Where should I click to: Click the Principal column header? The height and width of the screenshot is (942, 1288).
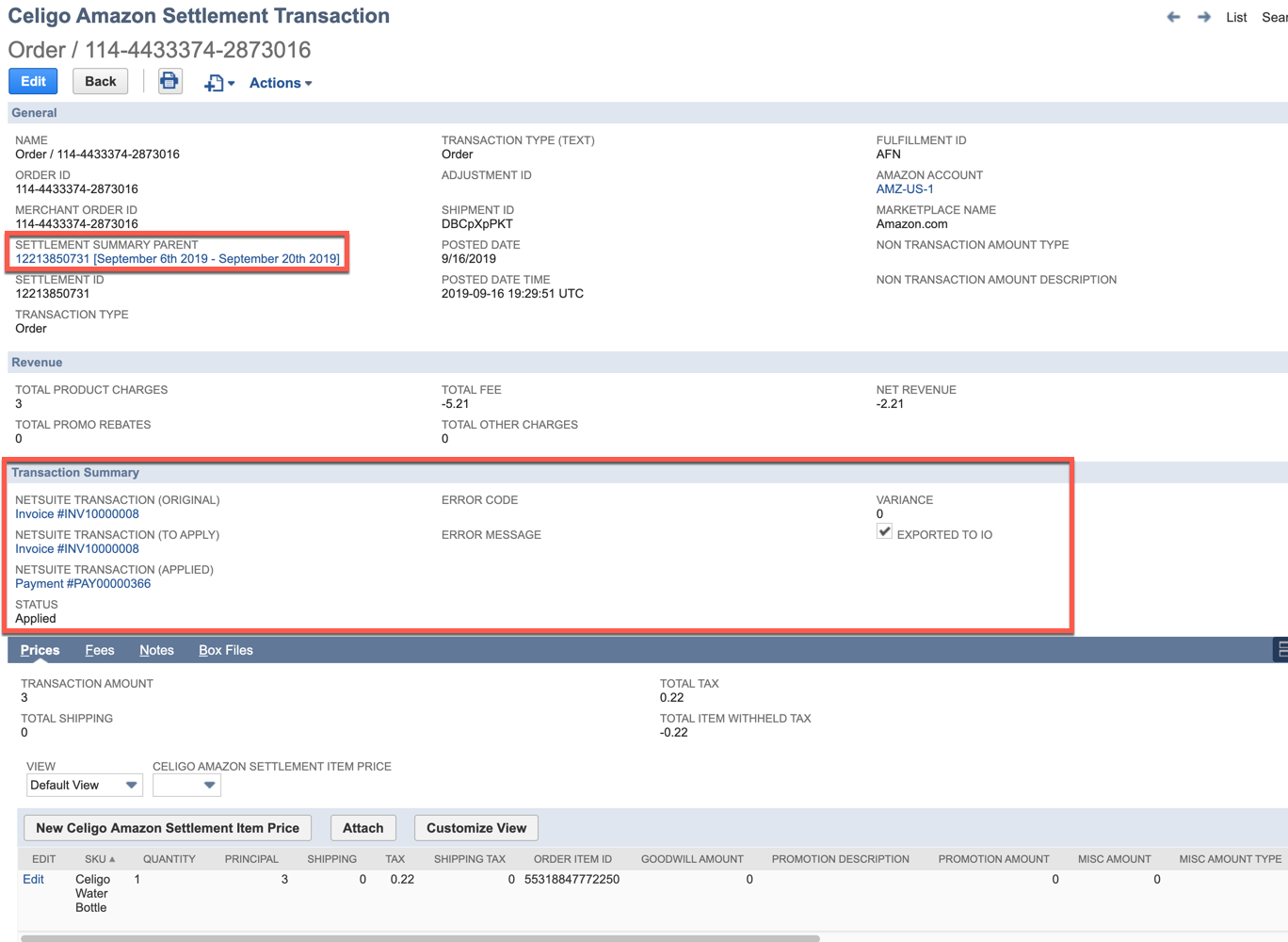point(251,859)
